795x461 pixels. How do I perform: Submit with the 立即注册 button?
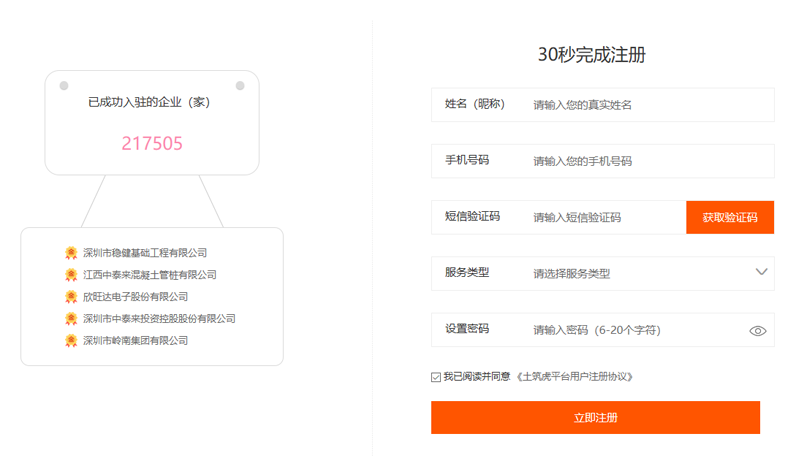pyautogui.click(x=595, y=418)
